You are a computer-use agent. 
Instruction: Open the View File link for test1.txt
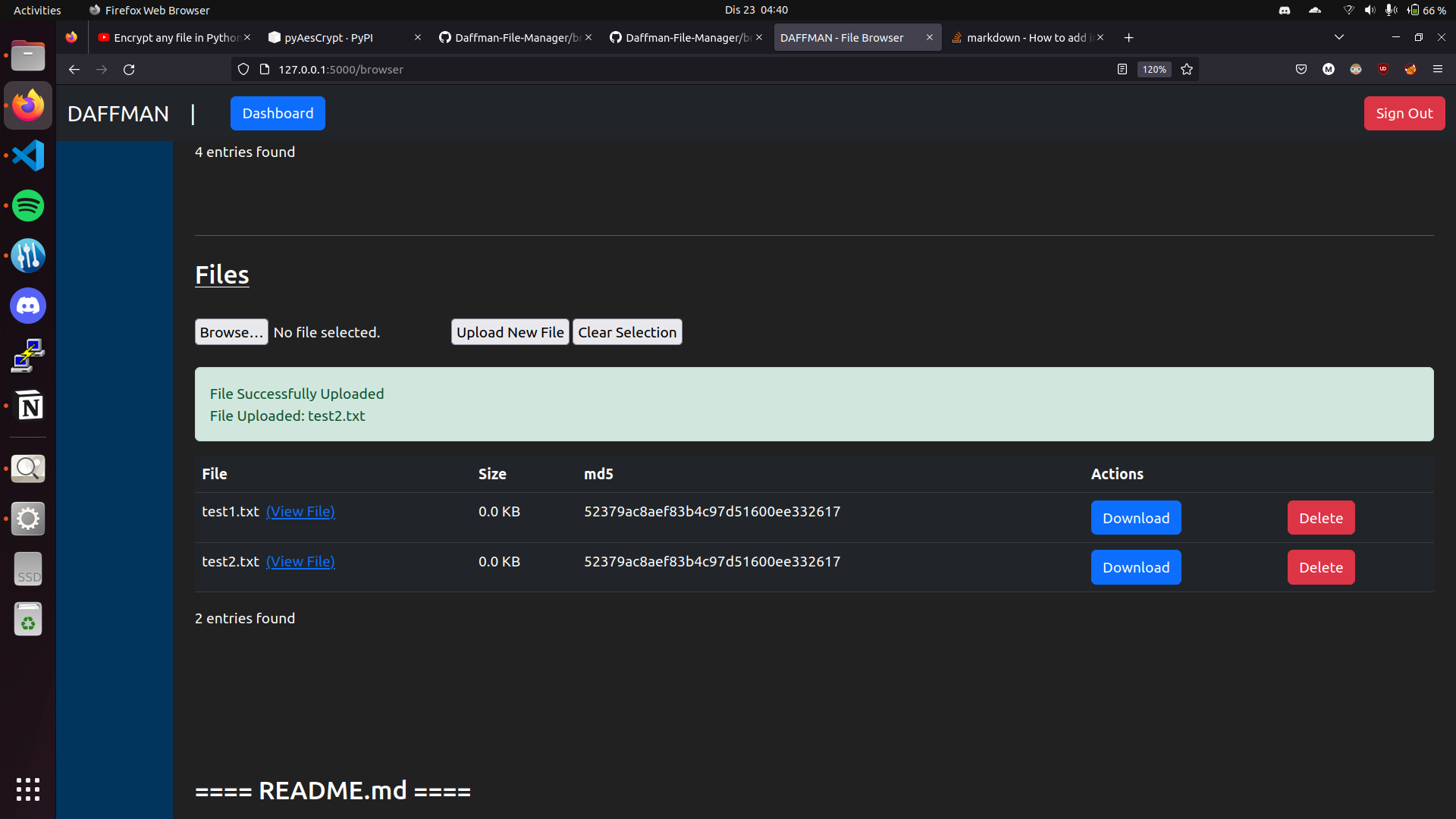click(300, 511)
